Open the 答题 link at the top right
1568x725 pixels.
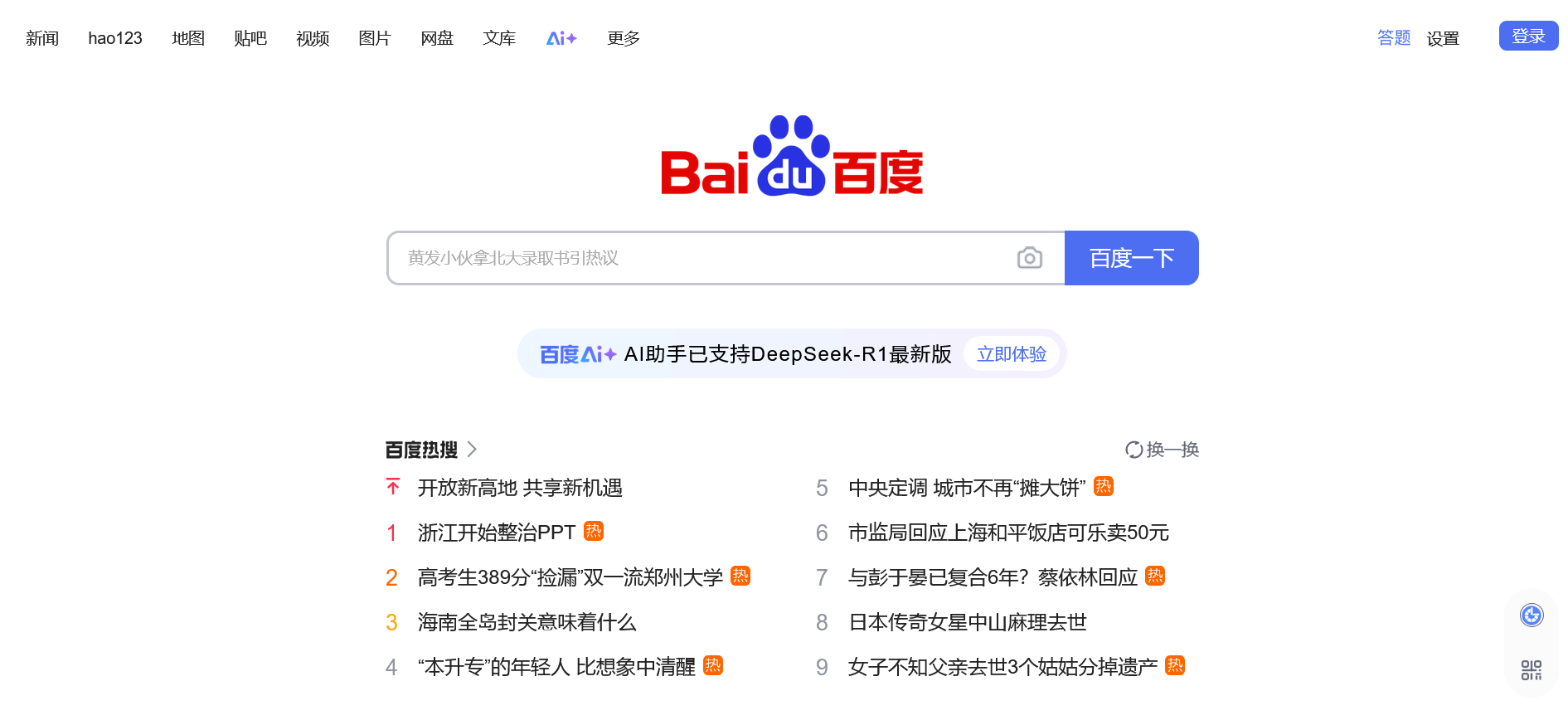(1394, 38)
